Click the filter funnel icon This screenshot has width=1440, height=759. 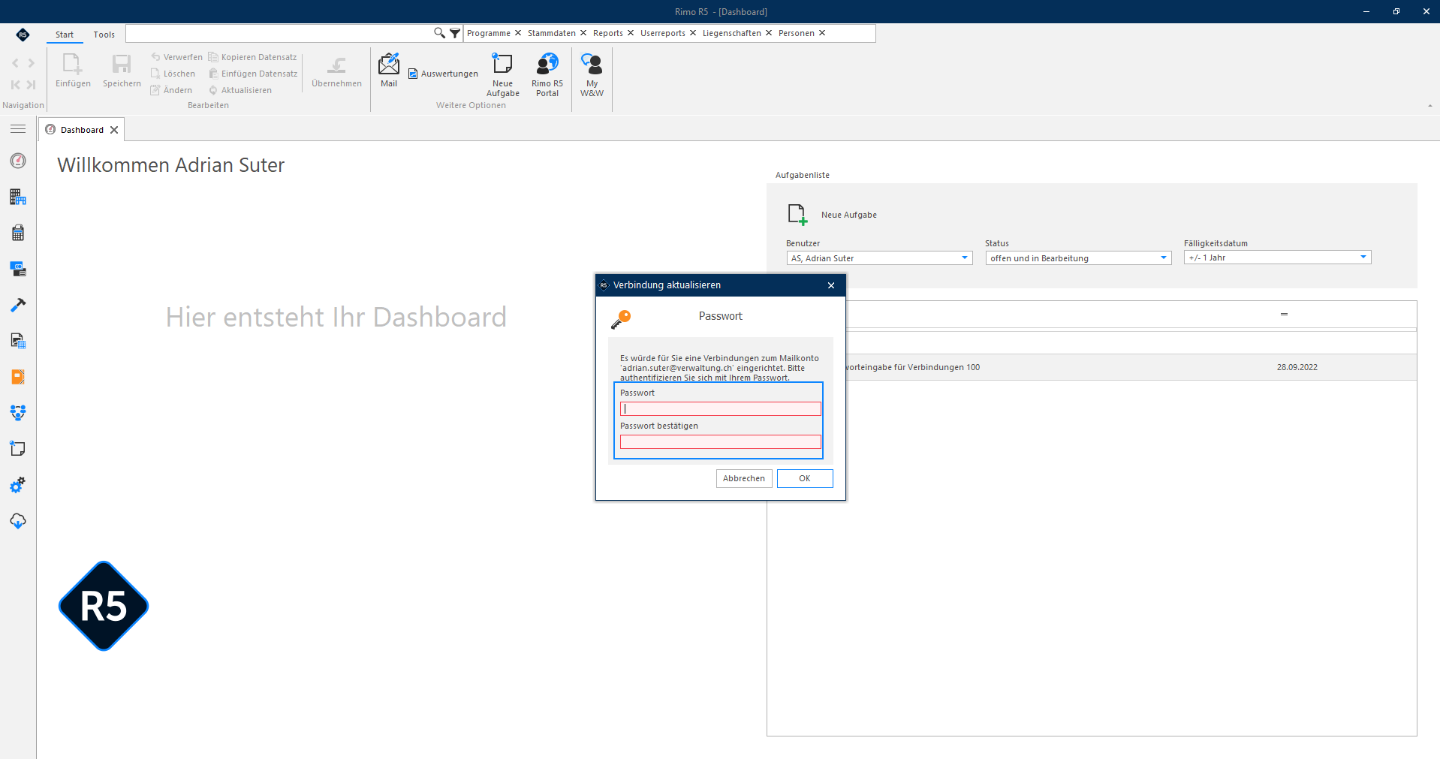455,33
